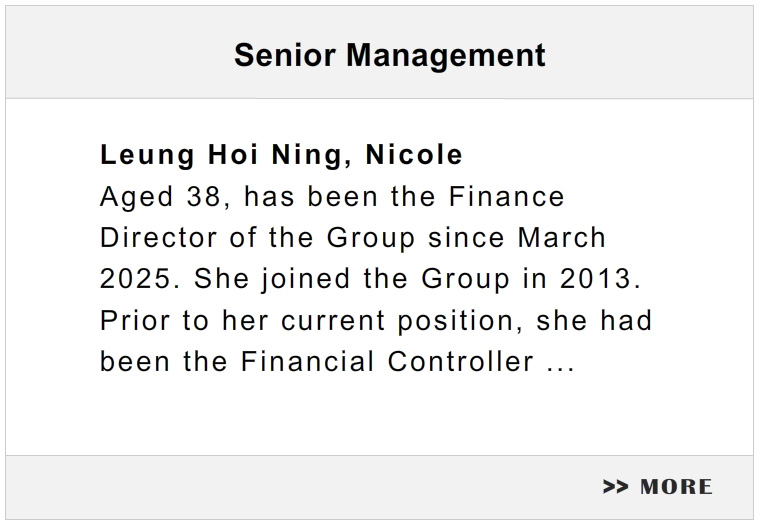Click the year 2013 in the bio

pos(600,279)
